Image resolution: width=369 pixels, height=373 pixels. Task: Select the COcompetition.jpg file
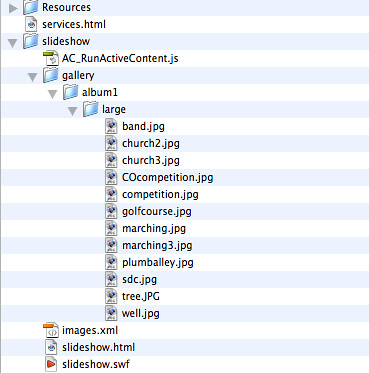167,177
